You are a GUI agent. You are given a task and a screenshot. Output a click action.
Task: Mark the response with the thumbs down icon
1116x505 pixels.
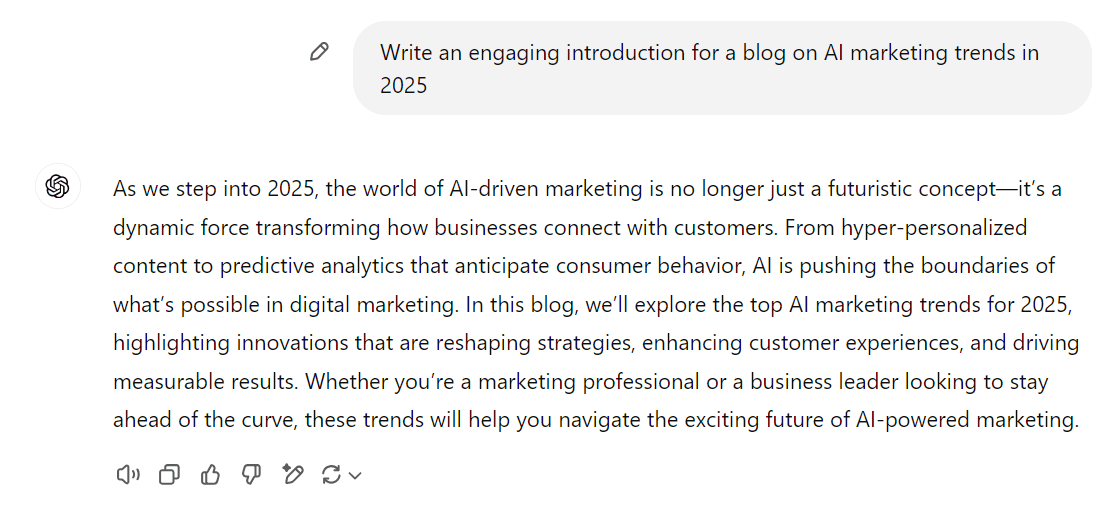[251, 474]
